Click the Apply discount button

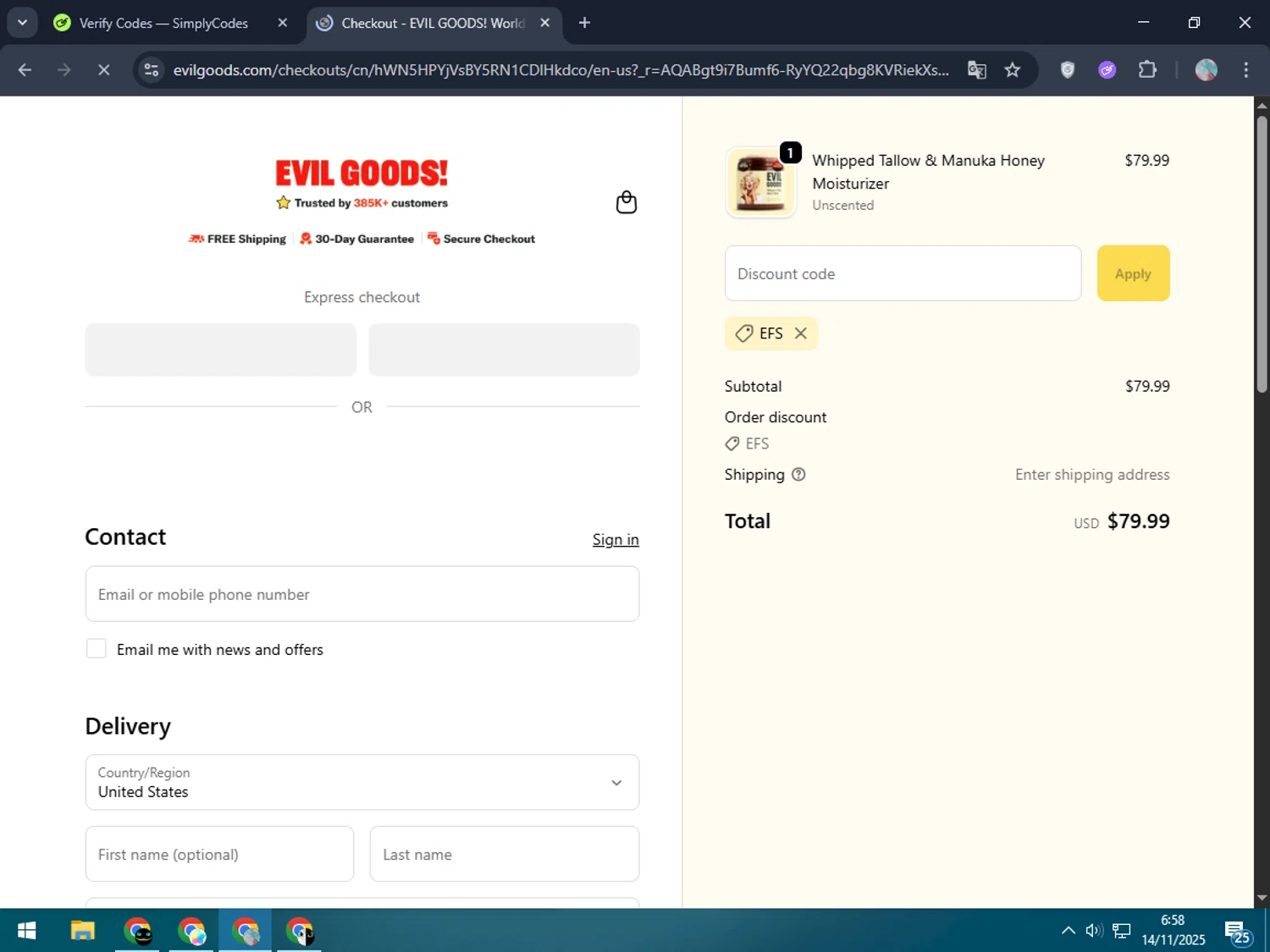pos(1133,273)
